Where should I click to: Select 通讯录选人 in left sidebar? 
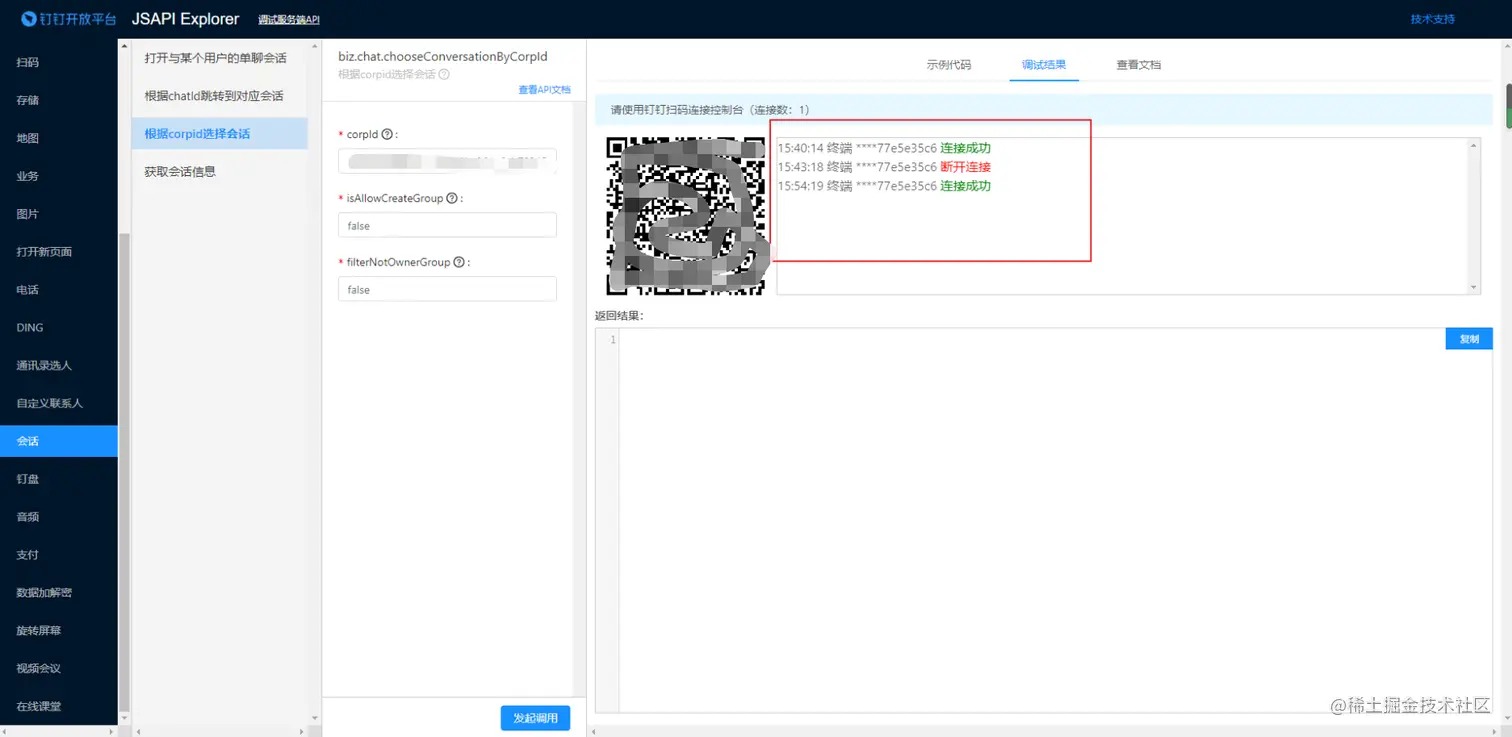(x=59, y=366)
